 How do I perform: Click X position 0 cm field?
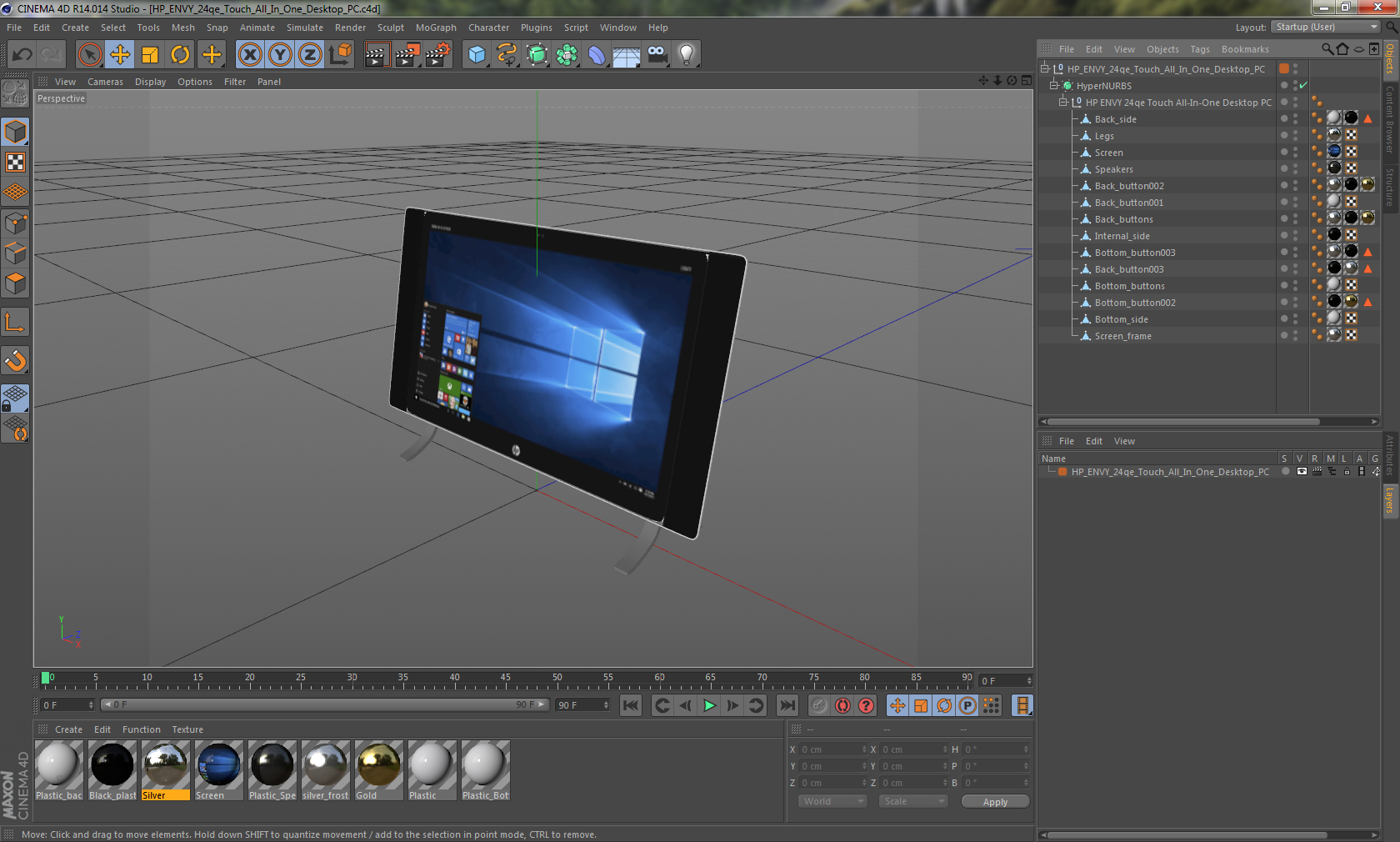pyautogui.click(x=834, y=749)
